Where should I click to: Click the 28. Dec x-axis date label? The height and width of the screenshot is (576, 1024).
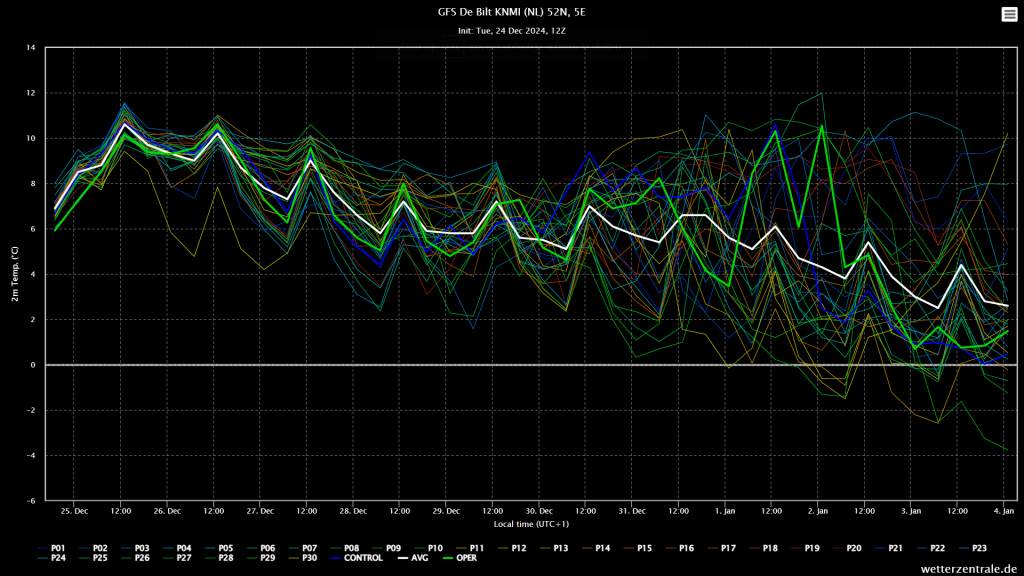(353, 511)
